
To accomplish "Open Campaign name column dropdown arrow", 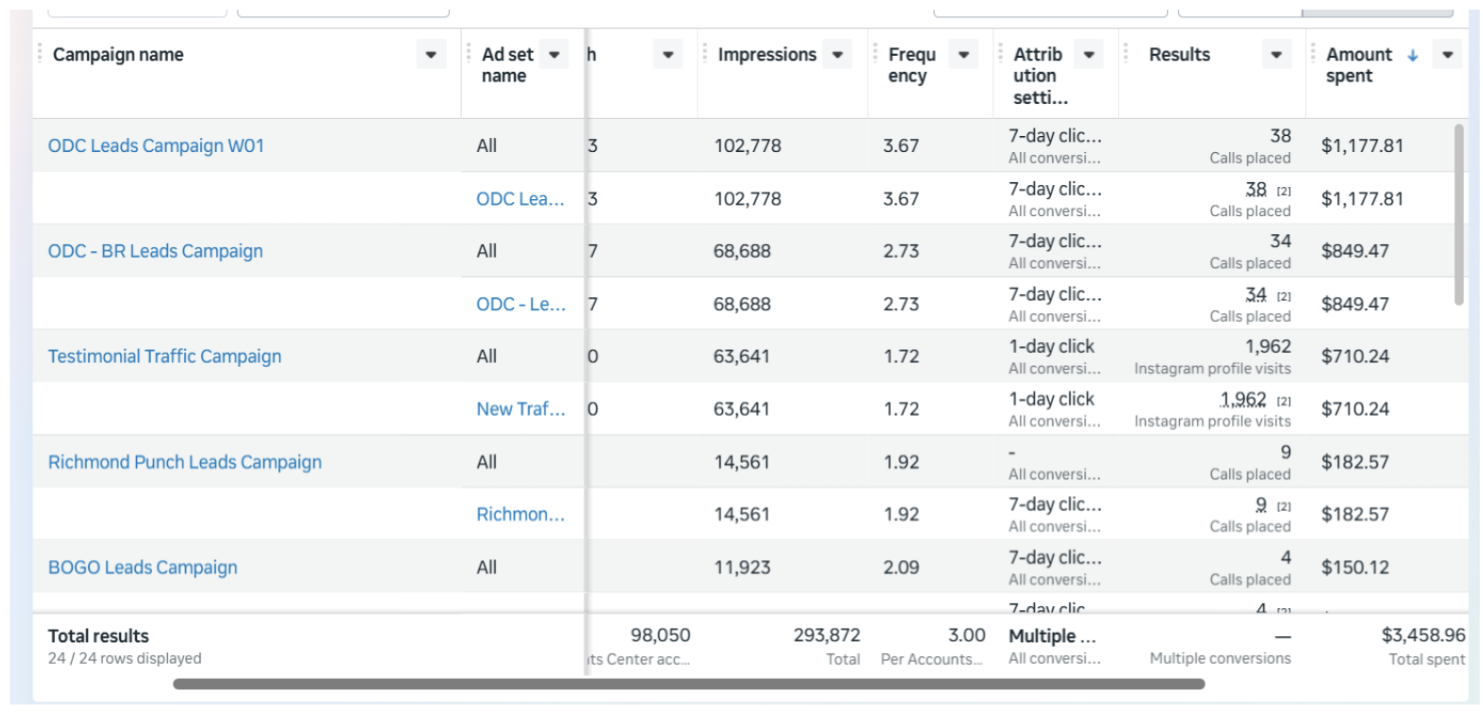I will pyautogui.click(x=431, y=55).
